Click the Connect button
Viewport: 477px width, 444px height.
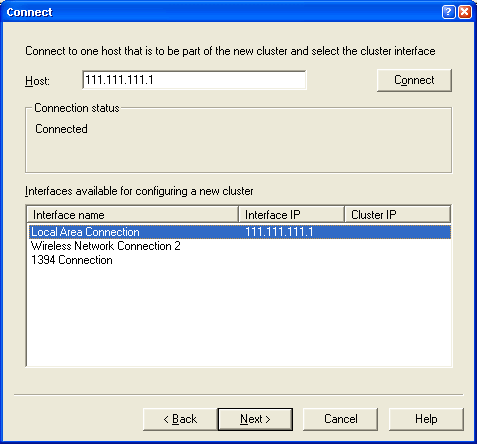414,80
